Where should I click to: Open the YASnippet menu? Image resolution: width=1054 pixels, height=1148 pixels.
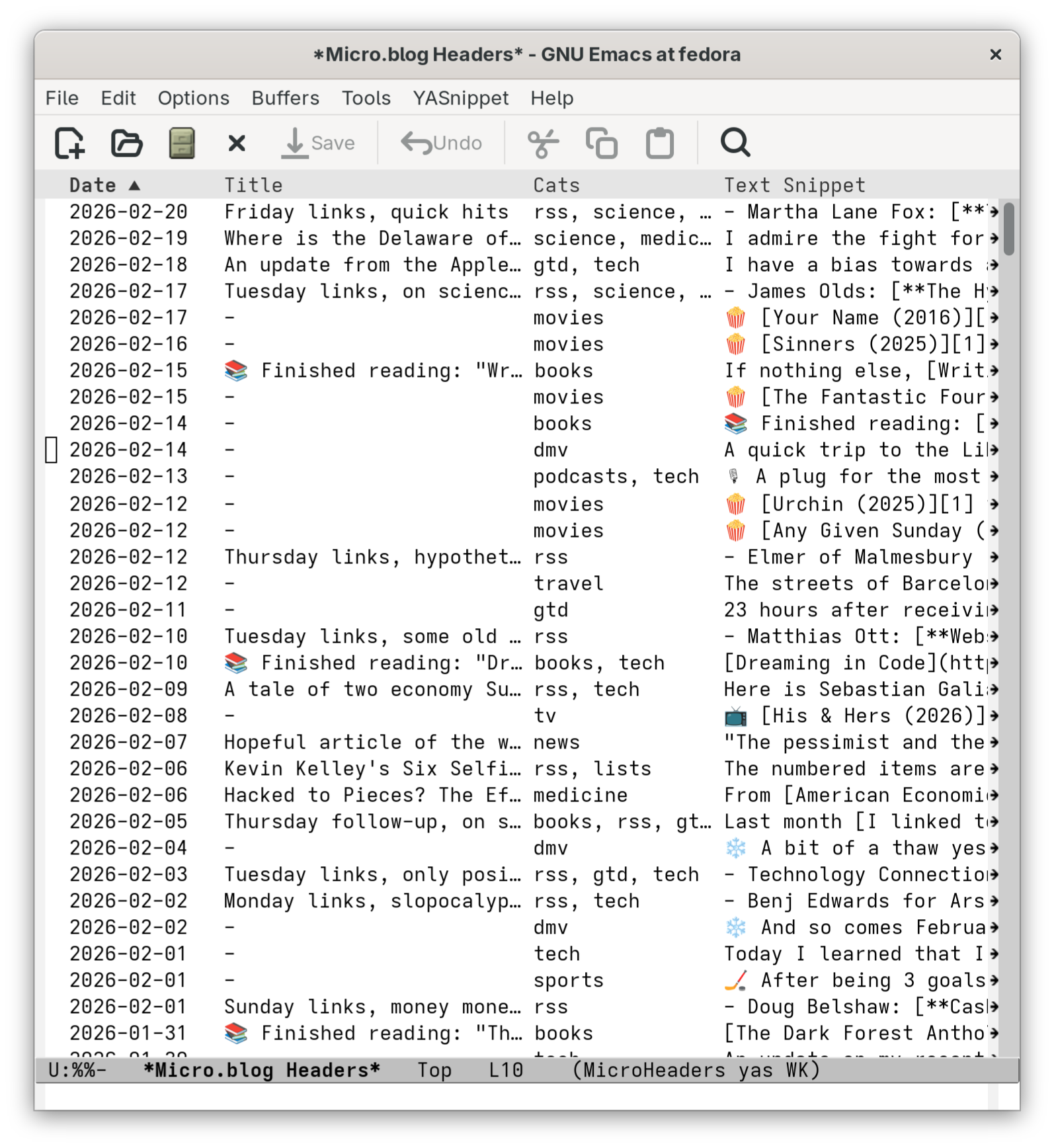tap(461, 98)
